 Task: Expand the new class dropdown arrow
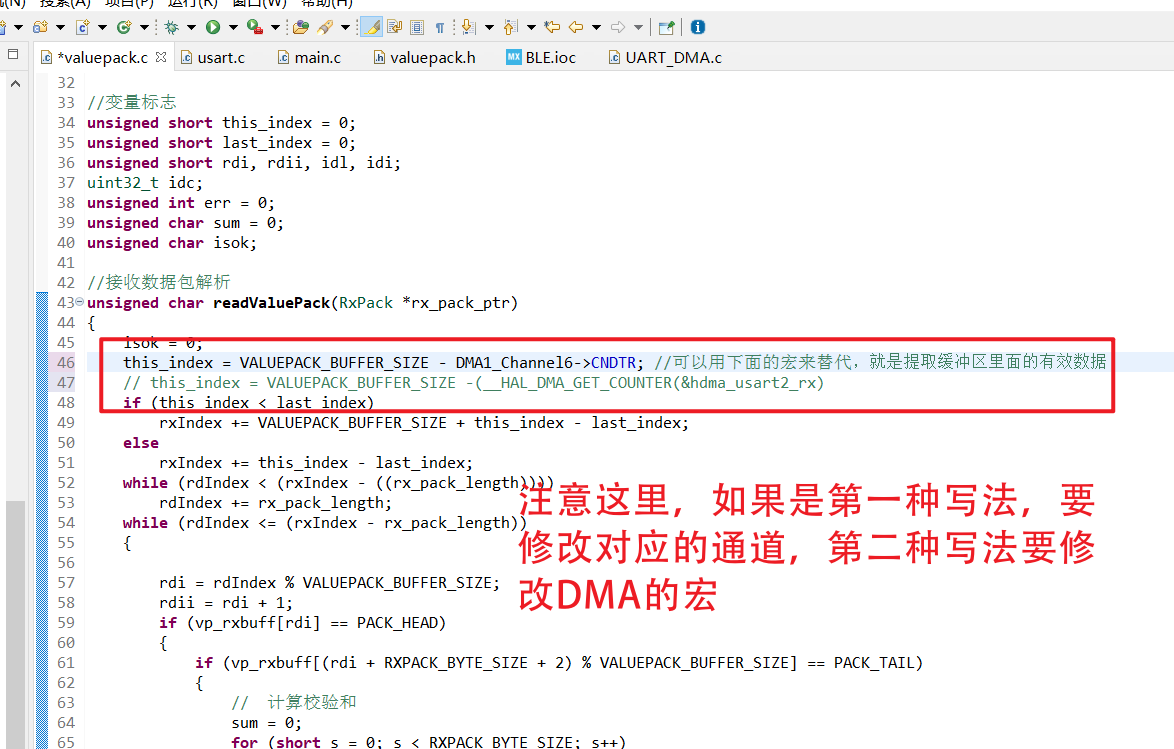click(x=145, y=28)
